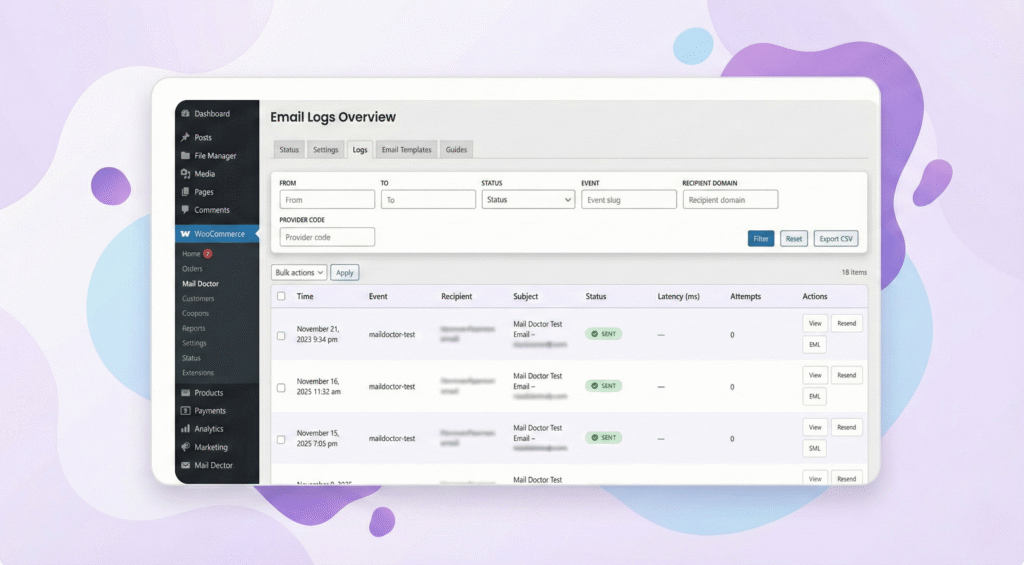Click the Analytics bar chart icon
Screen dimensions: 1024x565
tap(185, 429)
